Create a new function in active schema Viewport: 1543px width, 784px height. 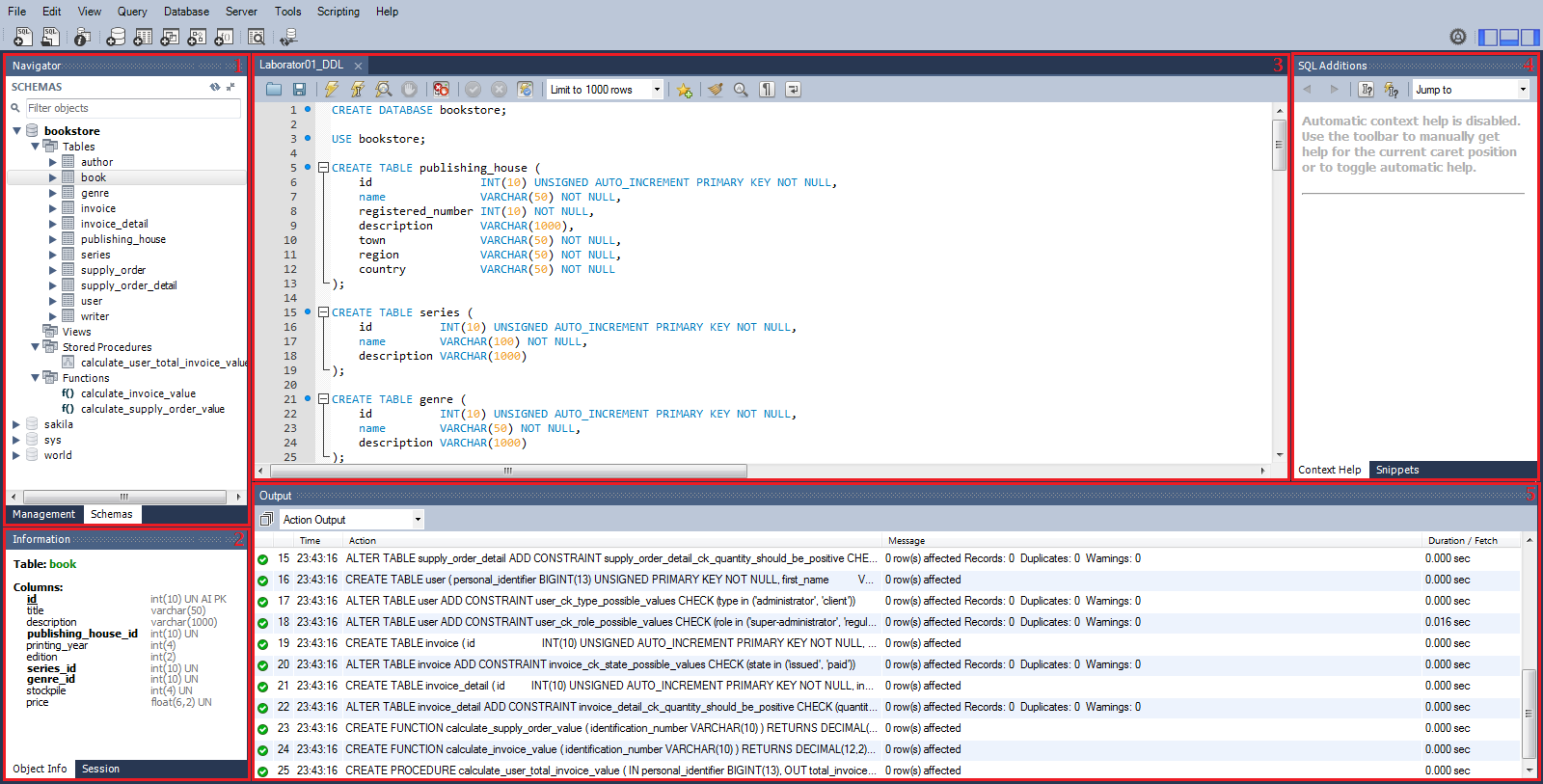coord(224,38)
